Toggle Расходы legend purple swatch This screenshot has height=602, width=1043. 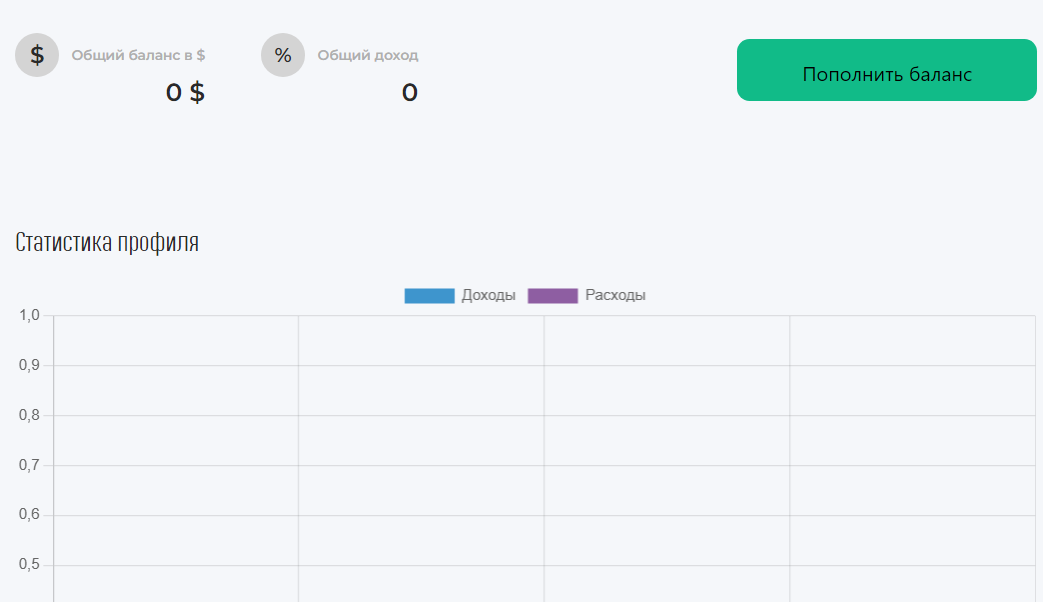click(553, 295)
